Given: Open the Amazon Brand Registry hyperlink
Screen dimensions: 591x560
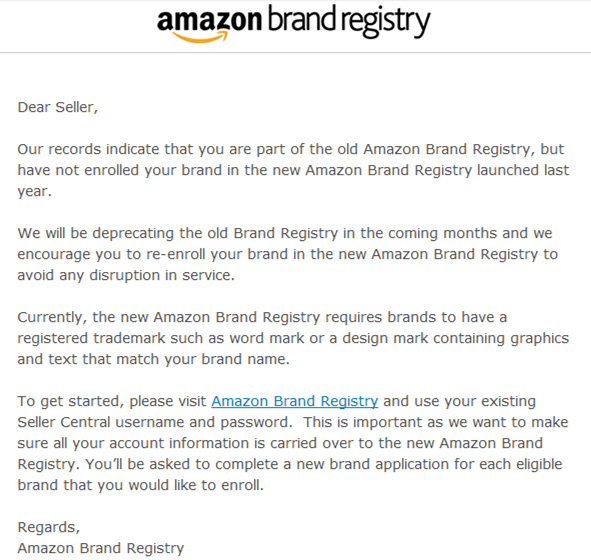Looking at the screenshot, I should tap(294, 401).
